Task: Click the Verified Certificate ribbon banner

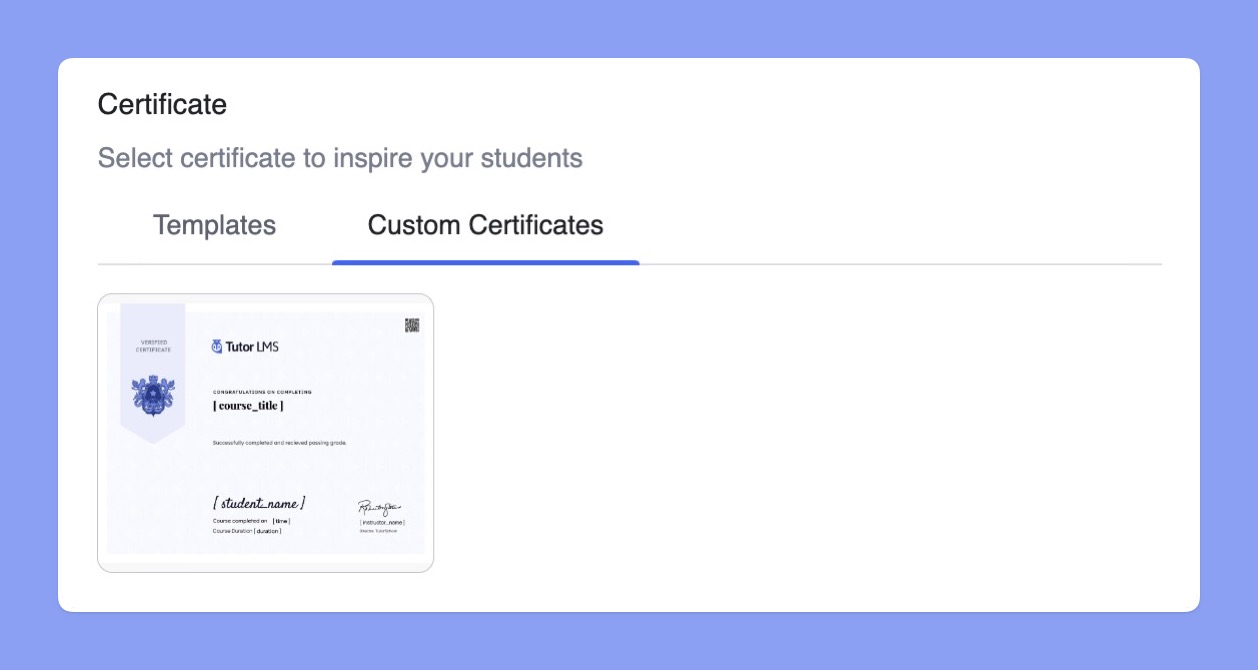Action: [153, 373]
